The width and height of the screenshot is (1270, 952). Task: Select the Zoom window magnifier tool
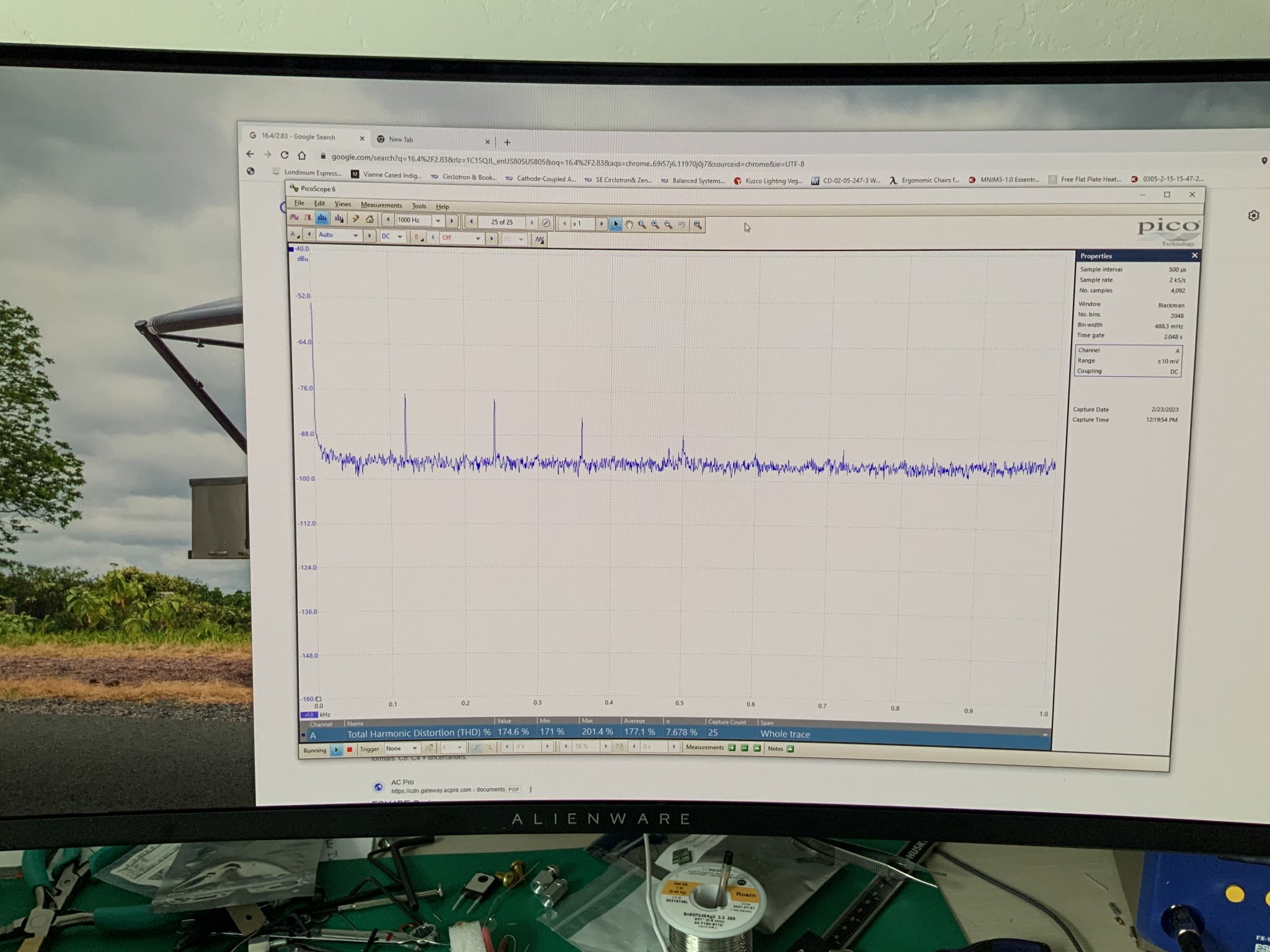(642, 224)
